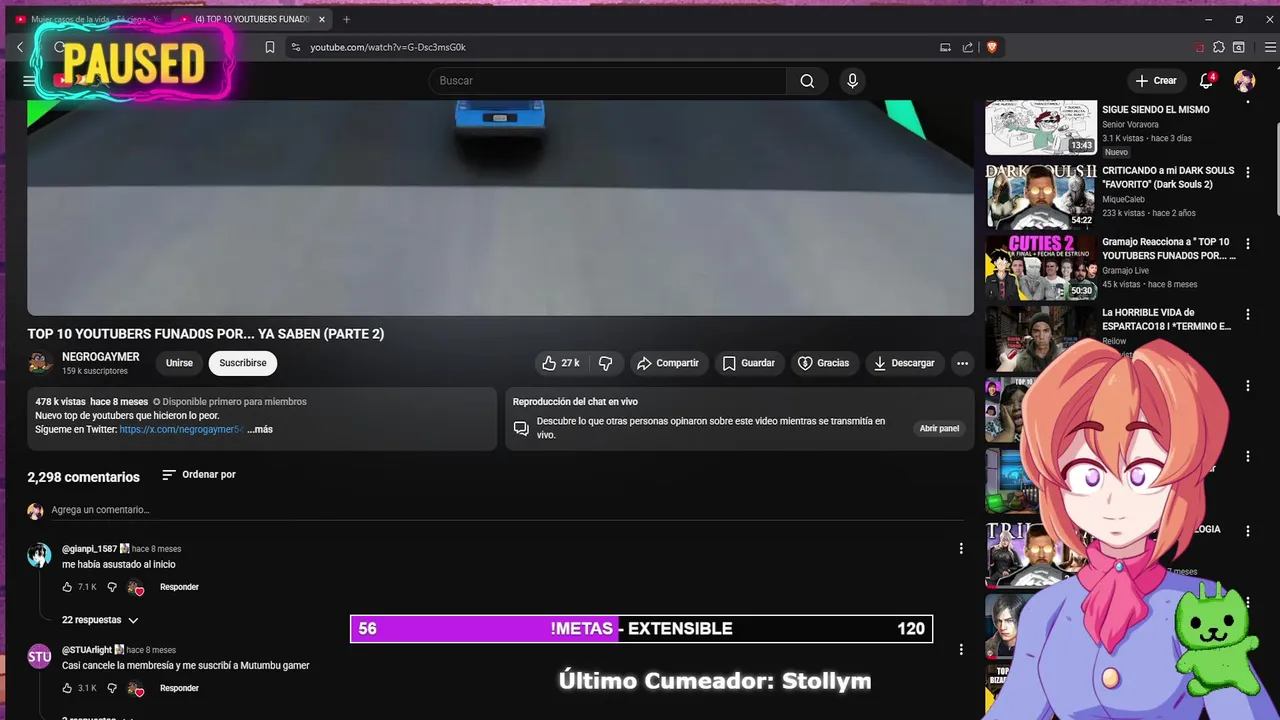Open the DARK SOULS II video thumbnail
Viewport: 1280px width, 720px height.
point(1041,197)
